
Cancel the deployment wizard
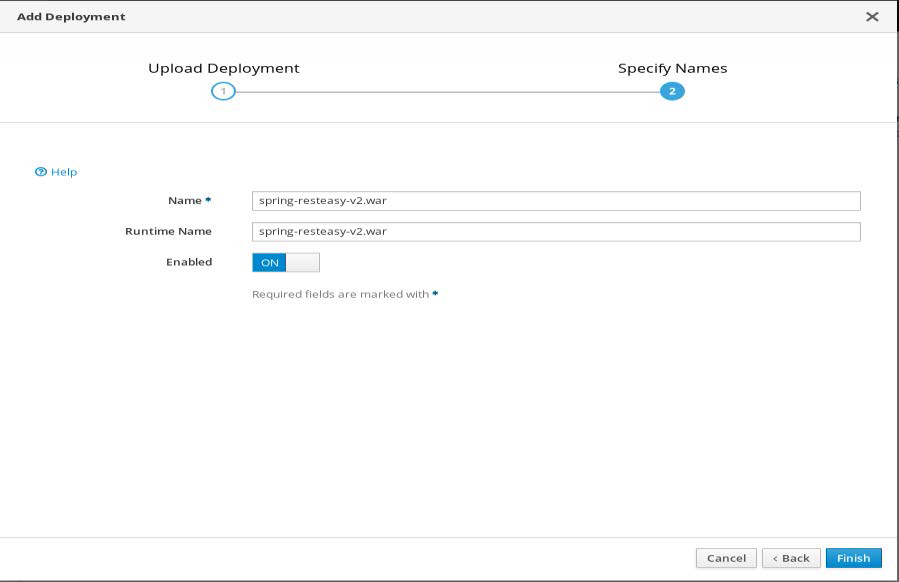click(728, 557)
